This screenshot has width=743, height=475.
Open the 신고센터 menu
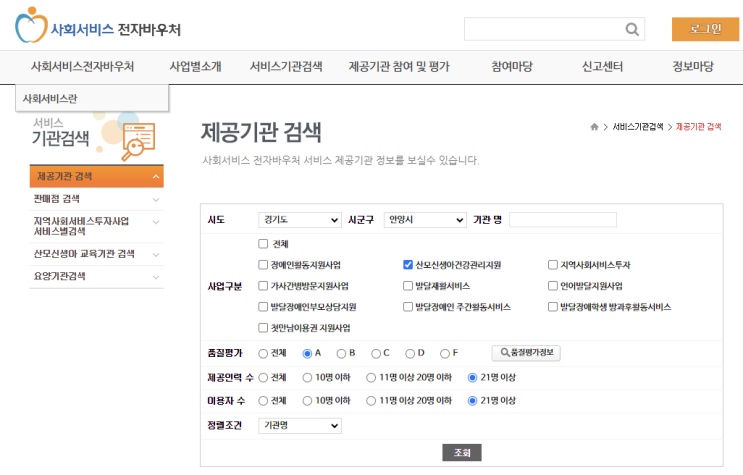602,66
